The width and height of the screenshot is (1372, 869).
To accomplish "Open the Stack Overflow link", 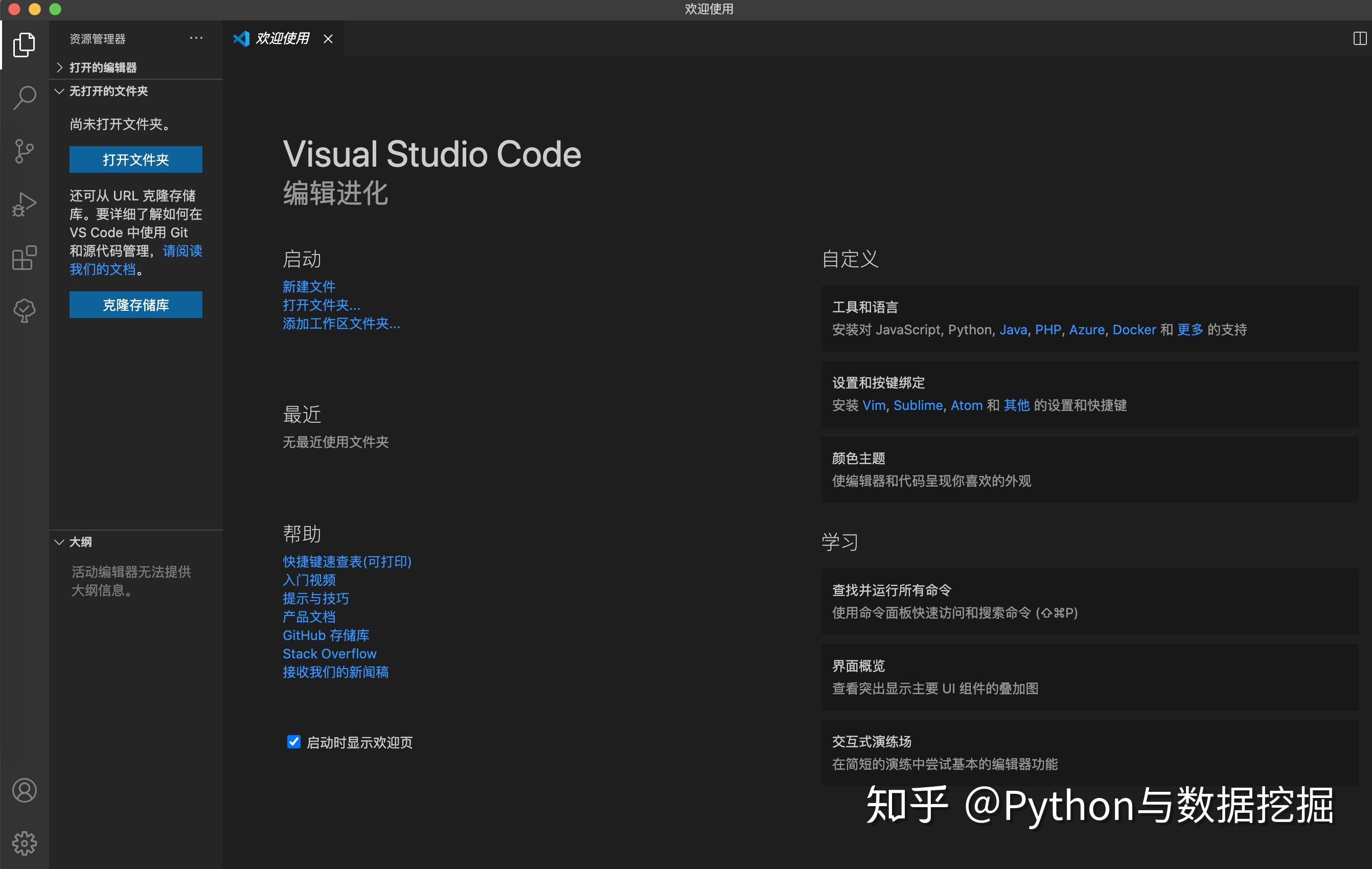I will 329,654.
